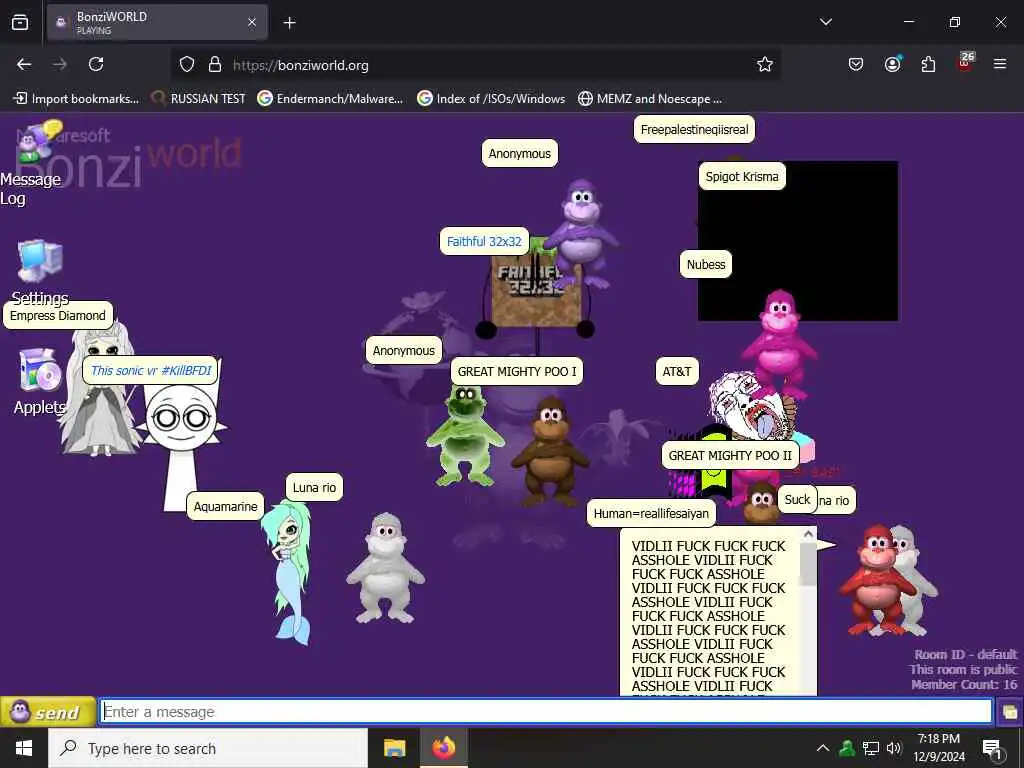Go back with the browser back arrow
The height and width of the screenshot is (768, 1024).
(24, 64)
